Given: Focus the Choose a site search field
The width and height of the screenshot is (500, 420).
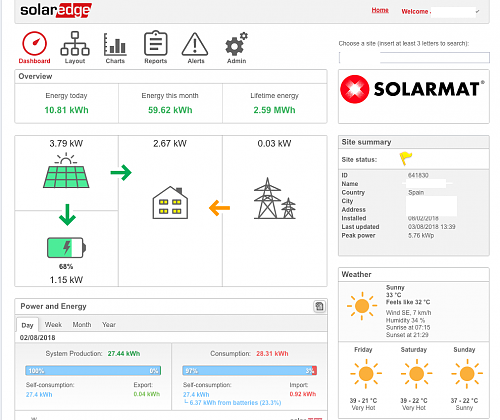Looking at the screenshot, I should (x=414, y=58).
